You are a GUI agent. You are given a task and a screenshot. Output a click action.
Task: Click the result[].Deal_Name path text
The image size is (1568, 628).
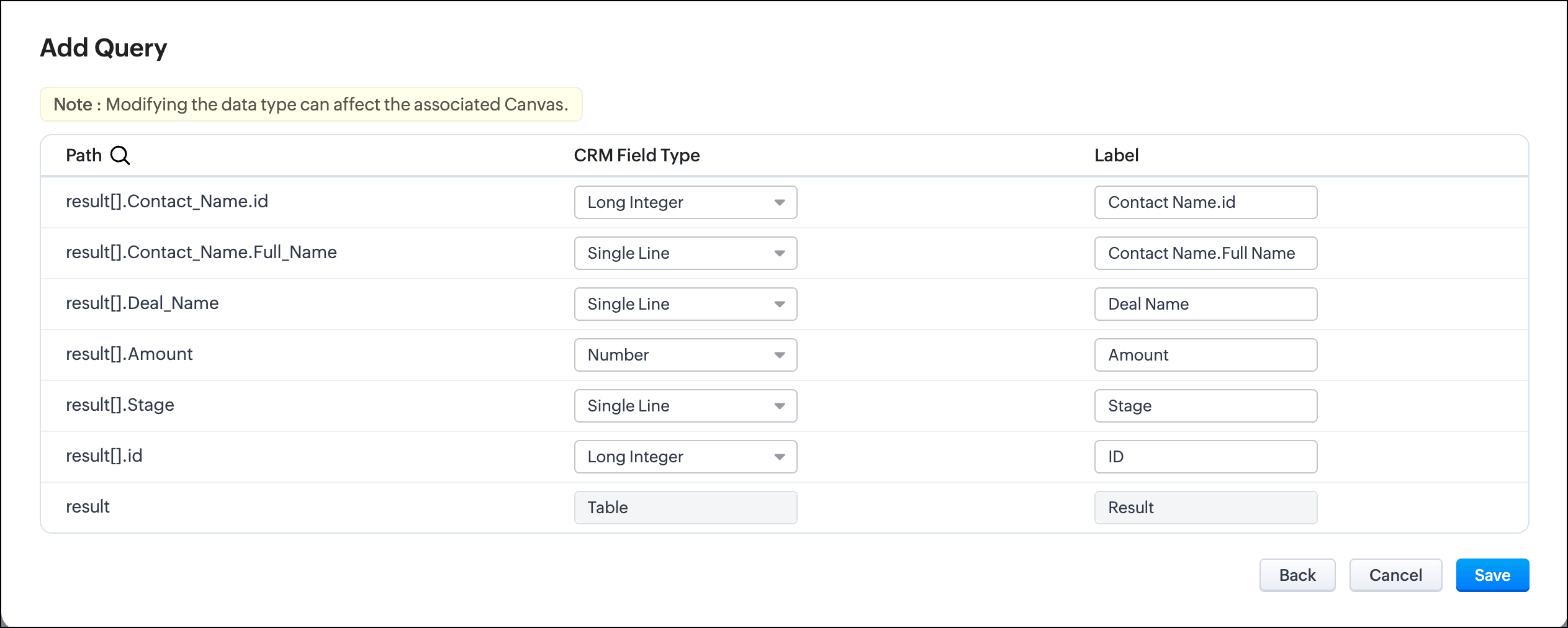(x=142, y=303)
